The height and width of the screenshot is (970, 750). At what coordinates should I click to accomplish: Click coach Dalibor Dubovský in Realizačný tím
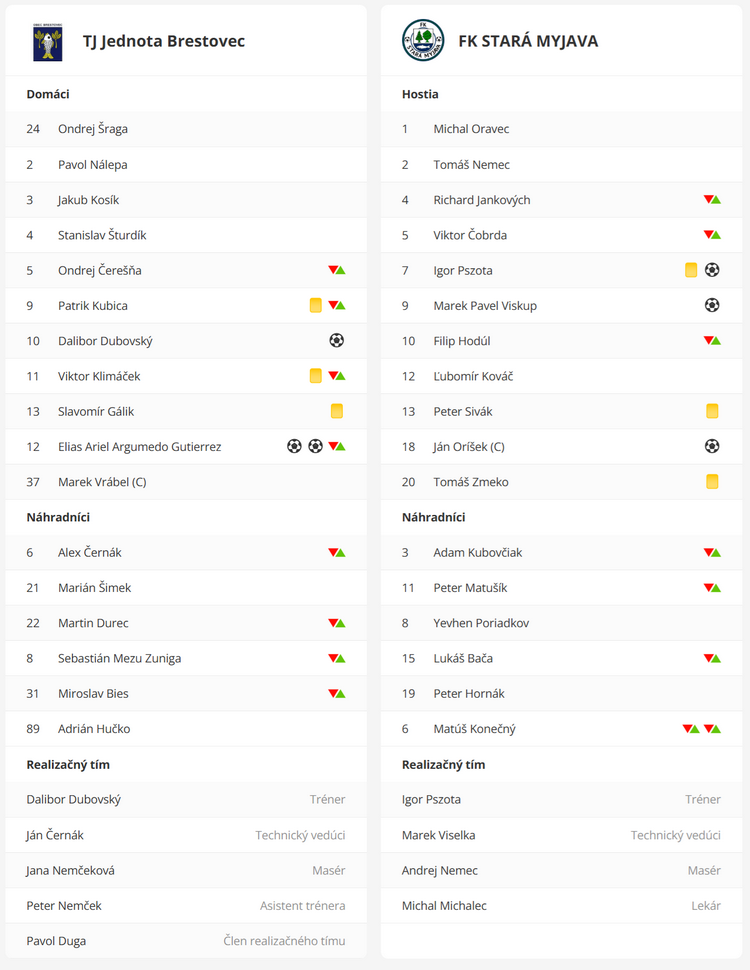click(x=74, y=800)
